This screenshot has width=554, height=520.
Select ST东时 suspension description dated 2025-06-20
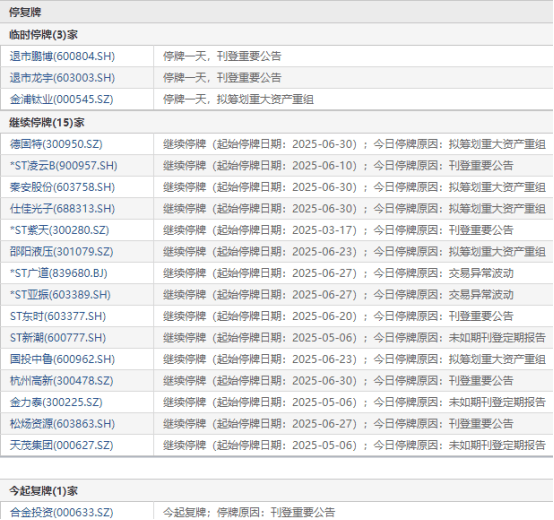click(338, 317)
